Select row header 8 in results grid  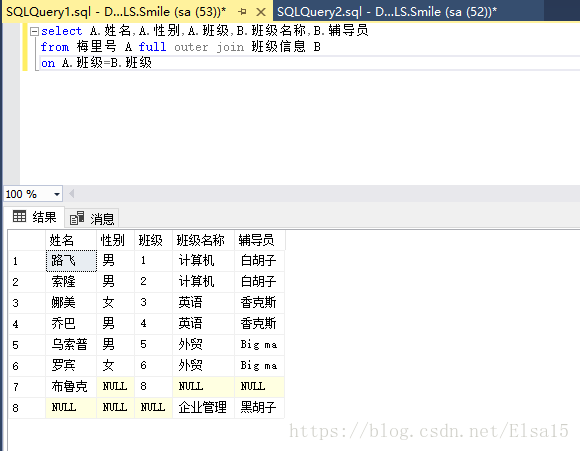coord(27,408)
